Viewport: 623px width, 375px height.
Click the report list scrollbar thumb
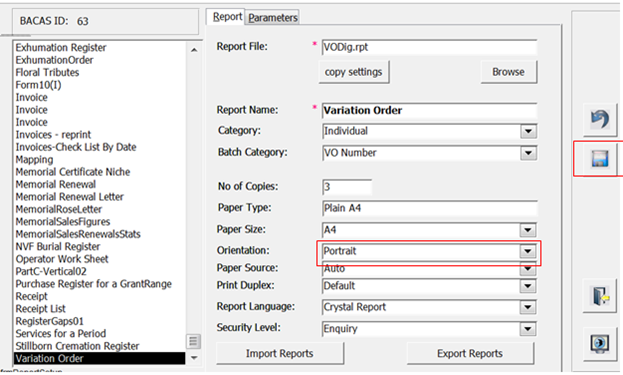(193, 341)
